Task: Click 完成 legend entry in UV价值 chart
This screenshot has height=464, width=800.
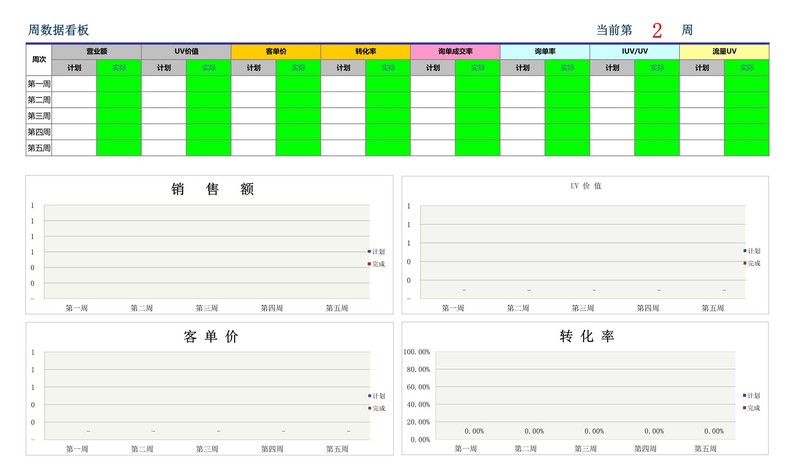Action: click(752, 263)
